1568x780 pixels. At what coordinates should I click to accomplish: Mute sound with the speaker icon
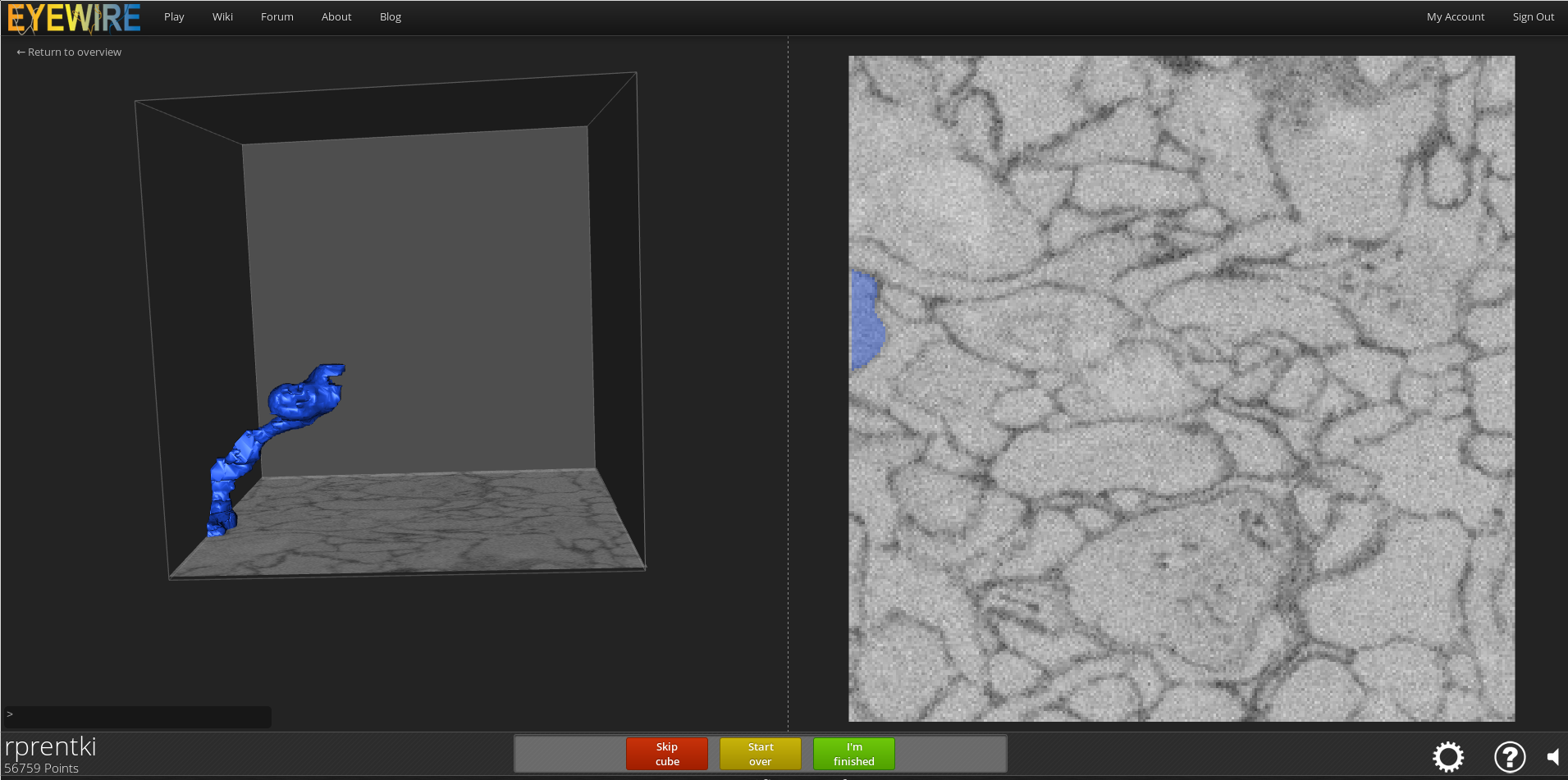(x=1552, y=756)
